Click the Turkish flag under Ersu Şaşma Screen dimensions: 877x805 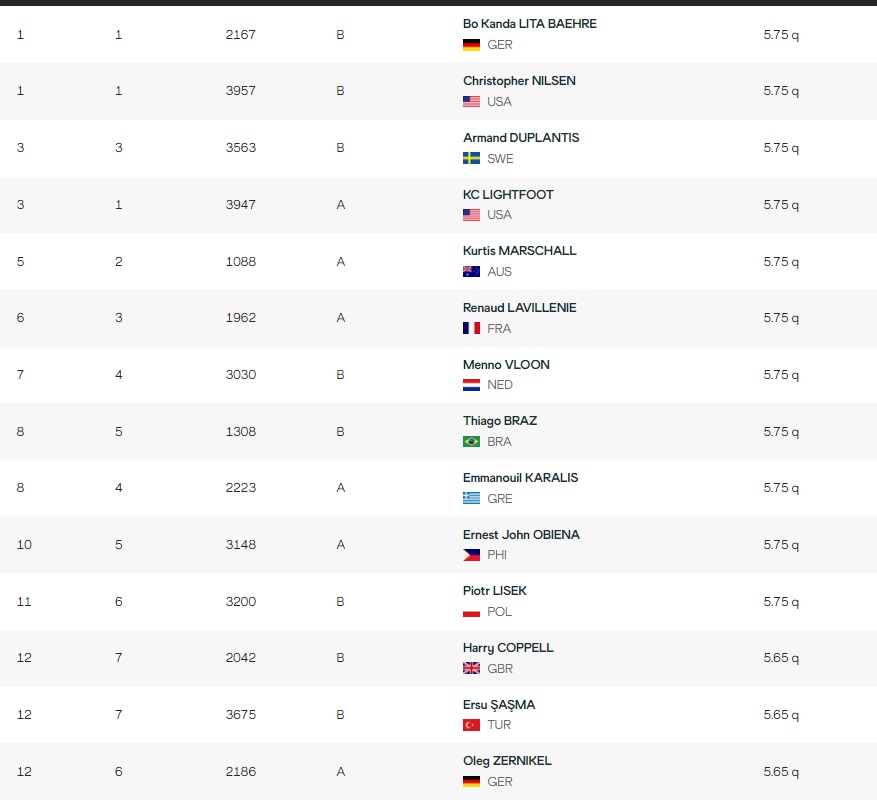(471, 725)
